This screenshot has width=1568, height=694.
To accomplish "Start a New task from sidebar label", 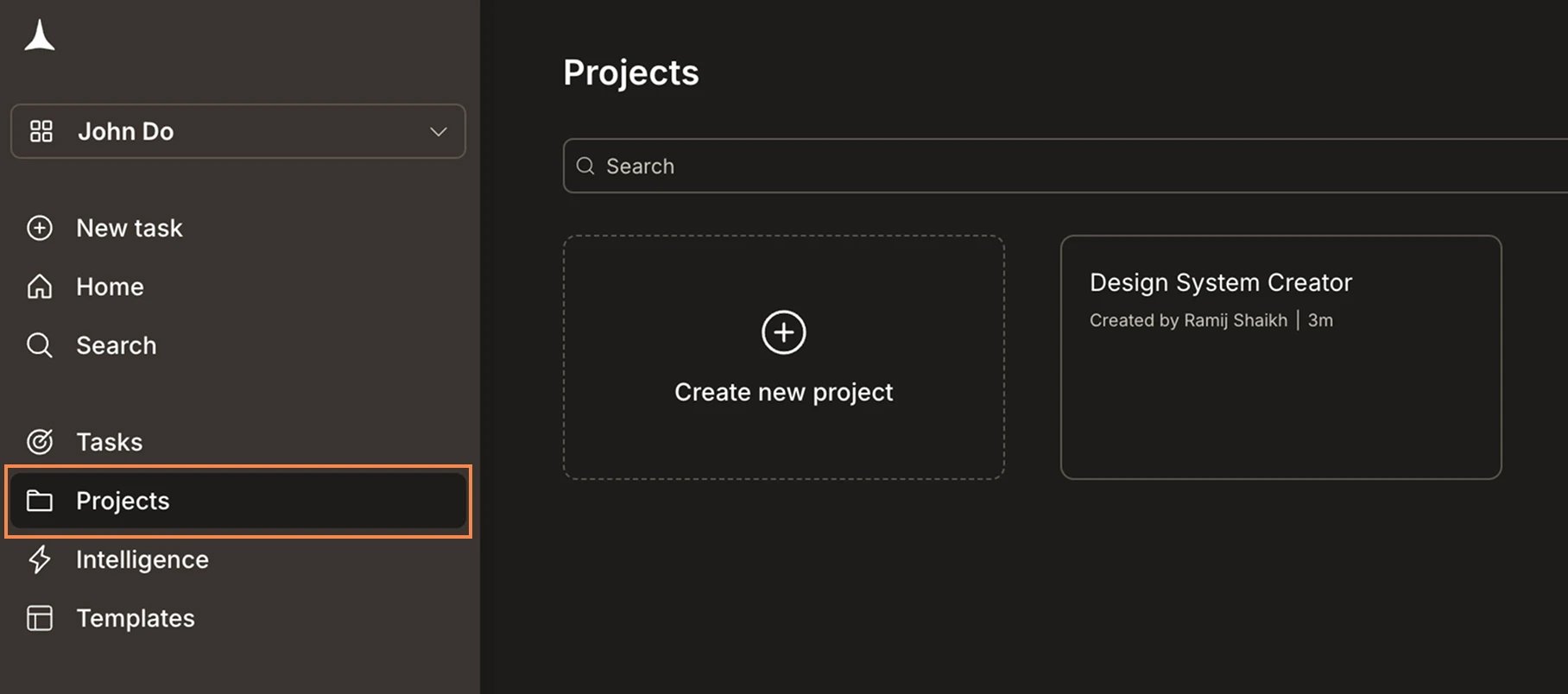I will point(130,228).
